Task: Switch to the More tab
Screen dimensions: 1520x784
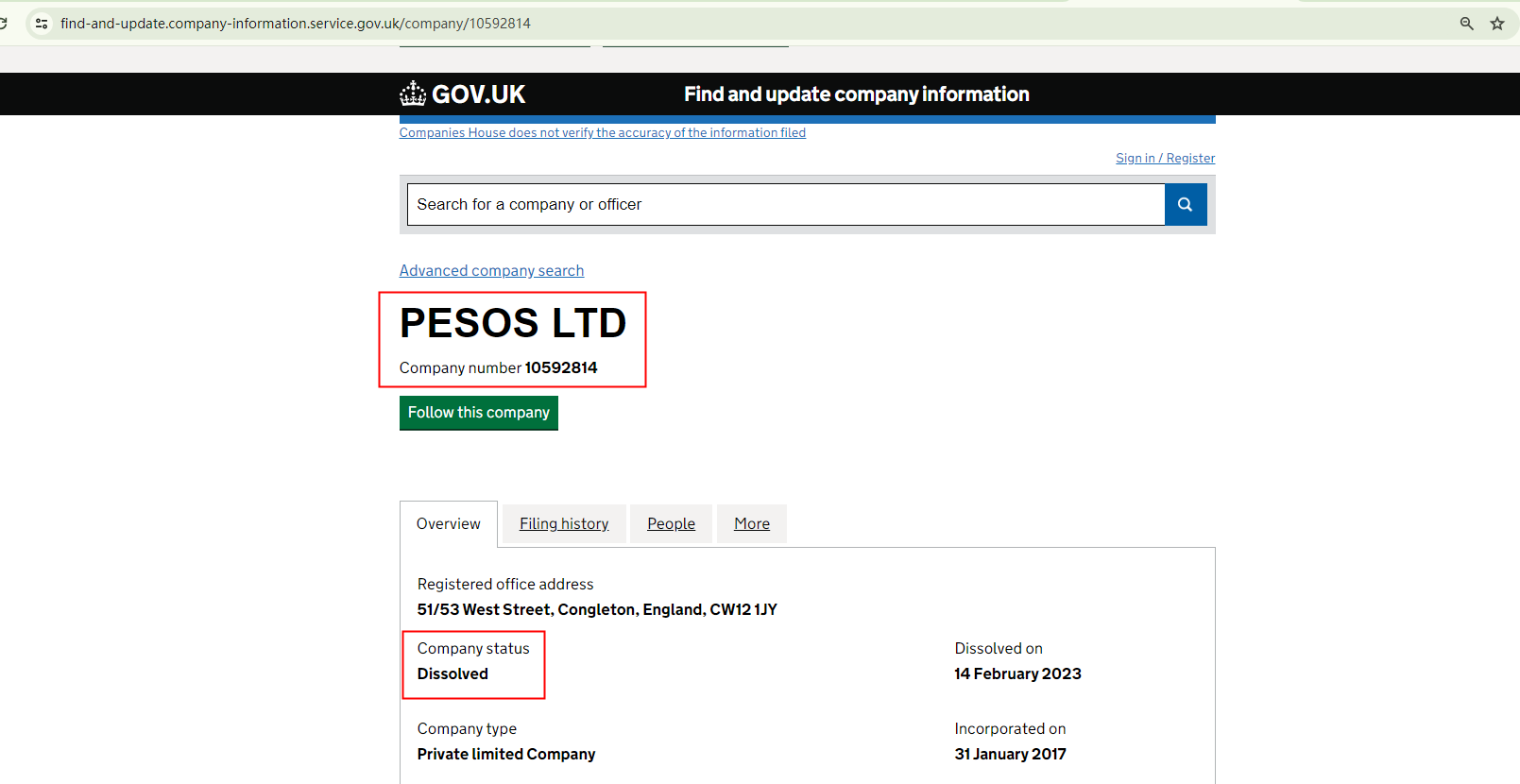Action: point(752,524)
